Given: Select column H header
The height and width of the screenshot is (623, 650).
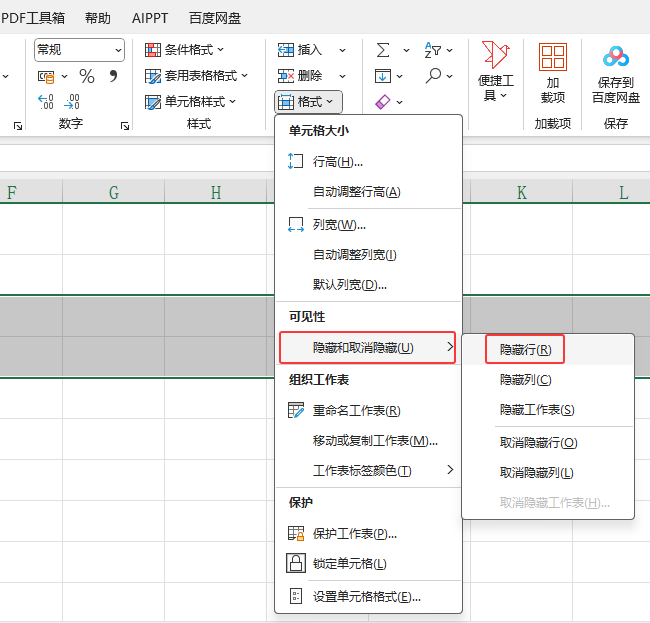Looking at the screenshot, I should (x=216, y=192).
